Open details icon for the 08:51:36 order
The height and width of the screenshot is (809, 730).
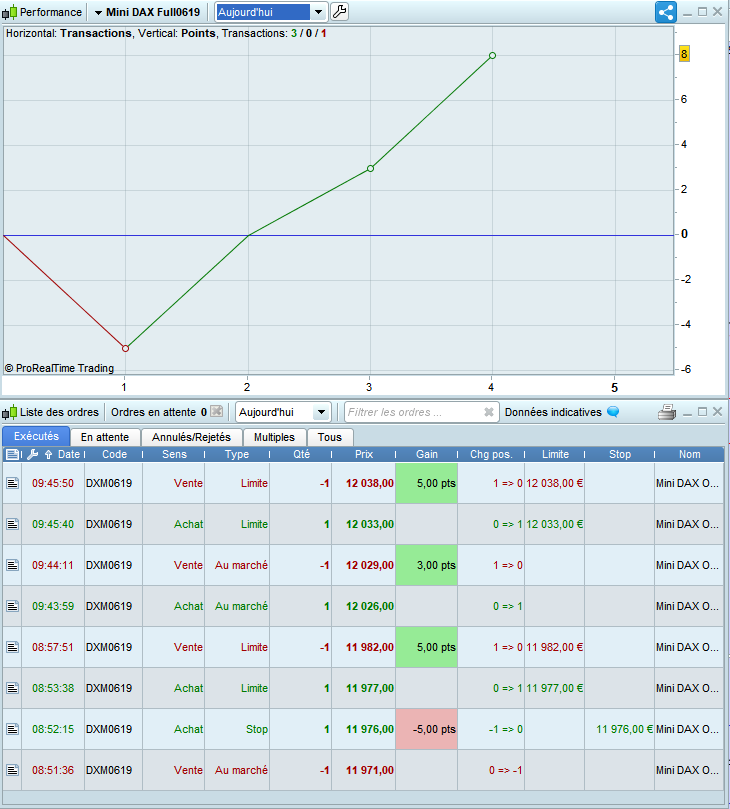[13, 770]
